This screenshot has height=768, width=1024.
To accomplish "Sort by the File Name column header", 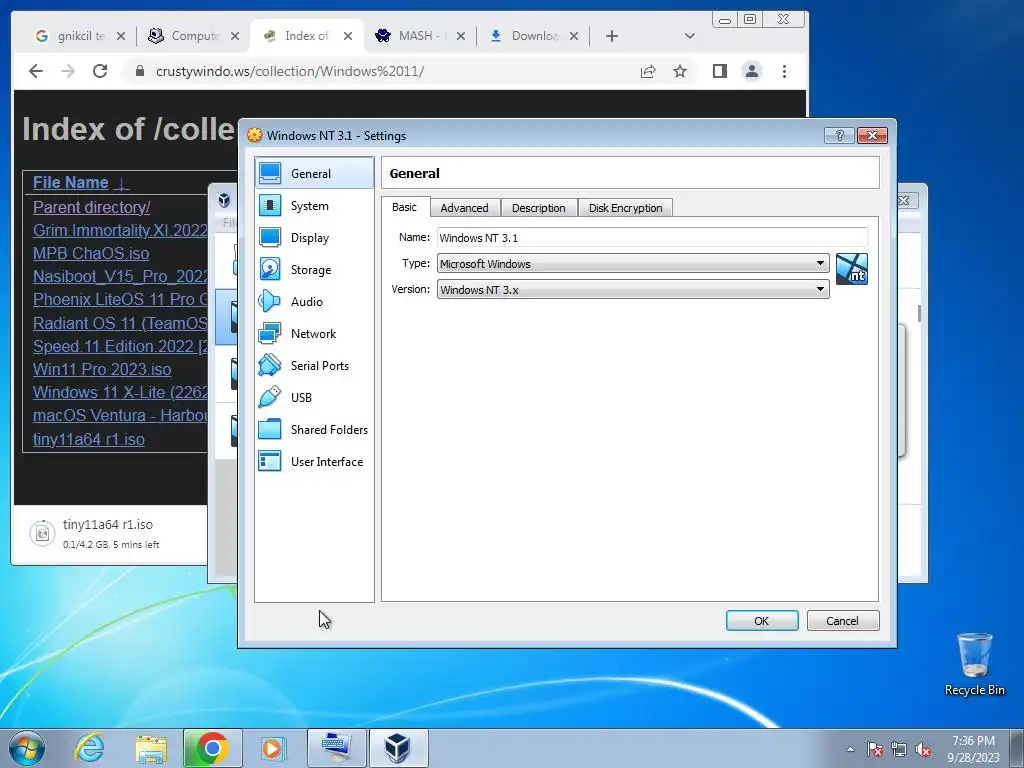I will pos(71,182).
